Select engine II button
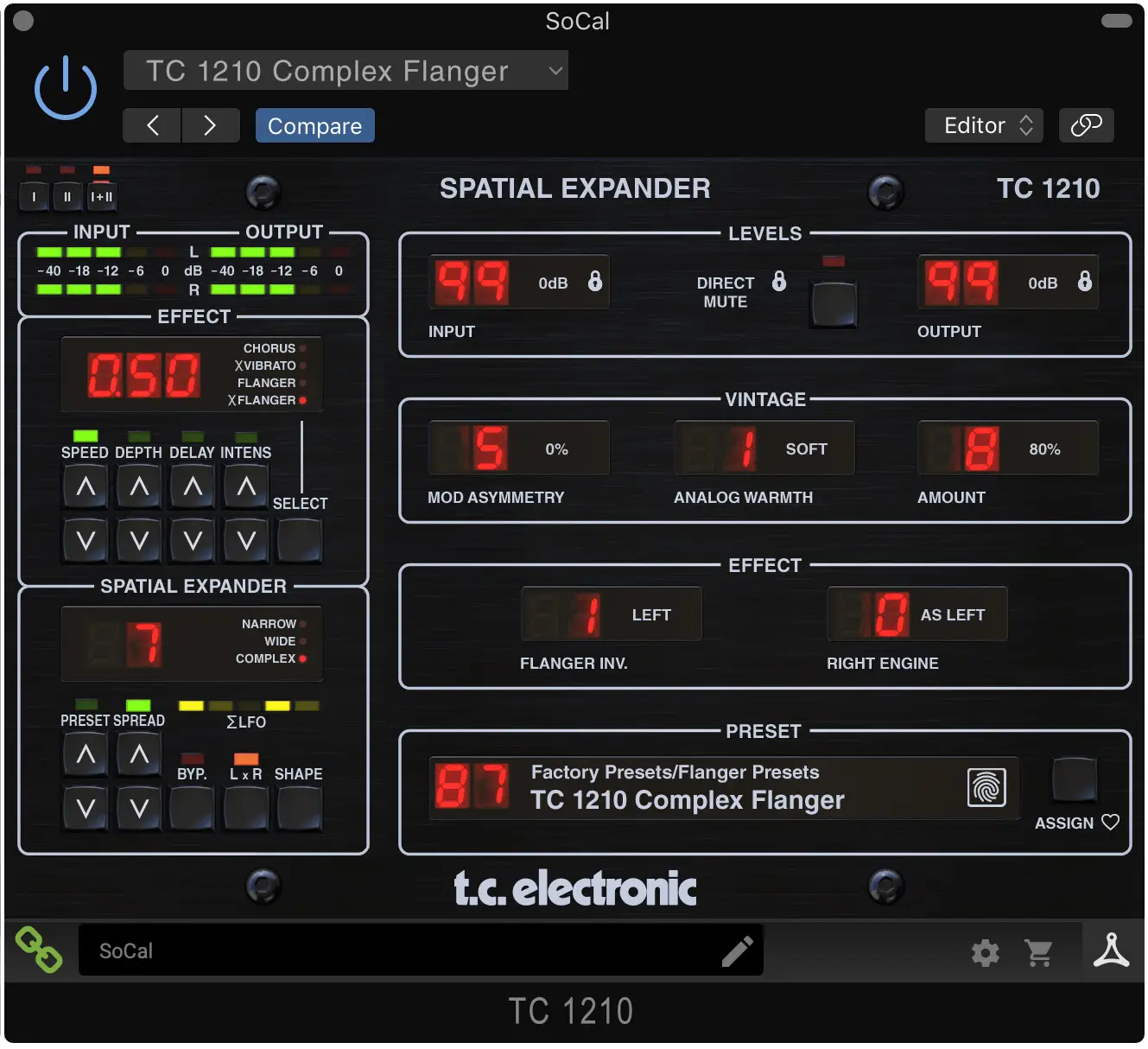Screen dimensions: 1148x1049 (x=67, y=197)
